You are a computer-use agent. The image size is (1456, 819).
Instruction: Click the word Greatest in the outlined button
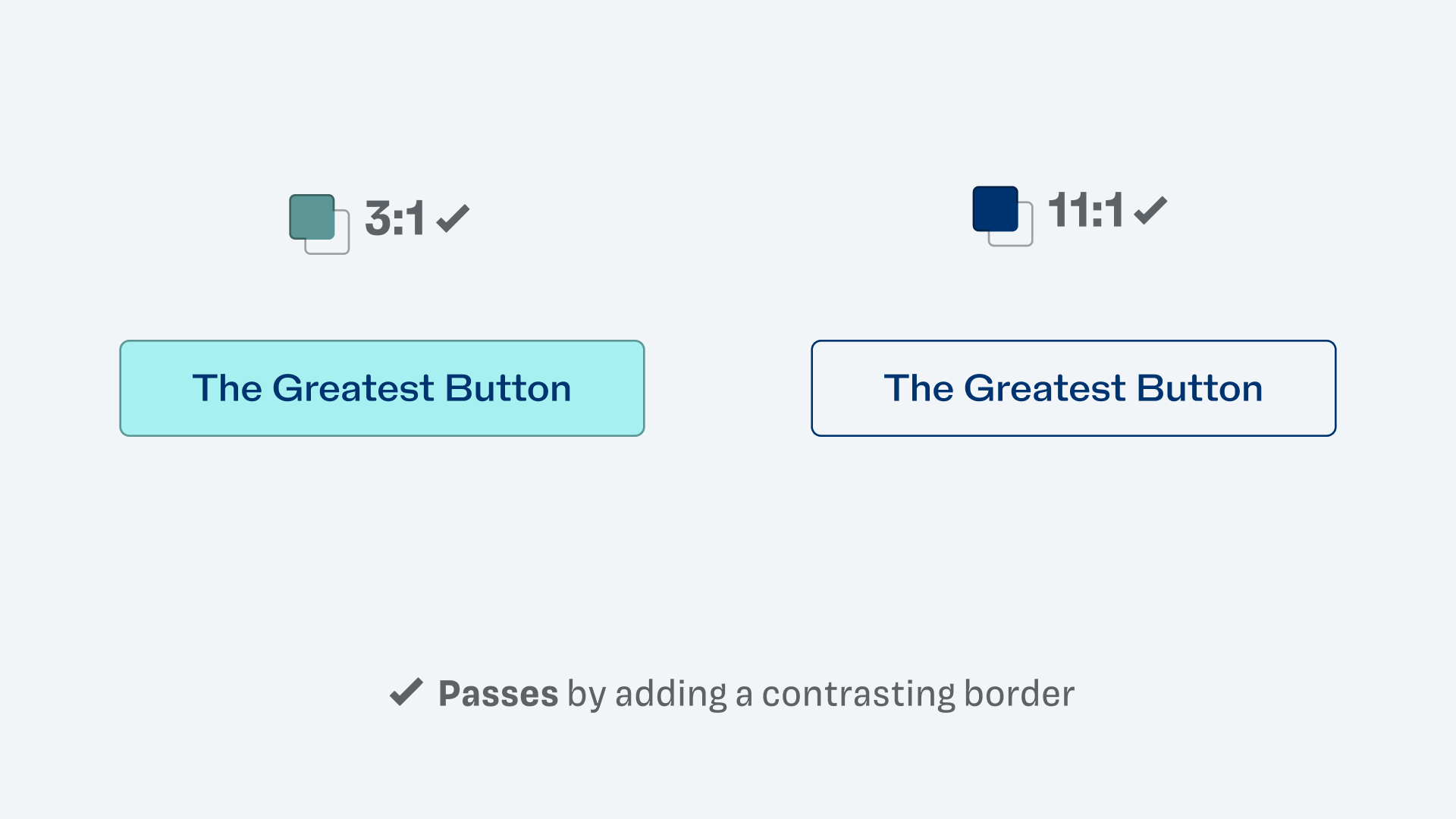(x=1045, y=389)
